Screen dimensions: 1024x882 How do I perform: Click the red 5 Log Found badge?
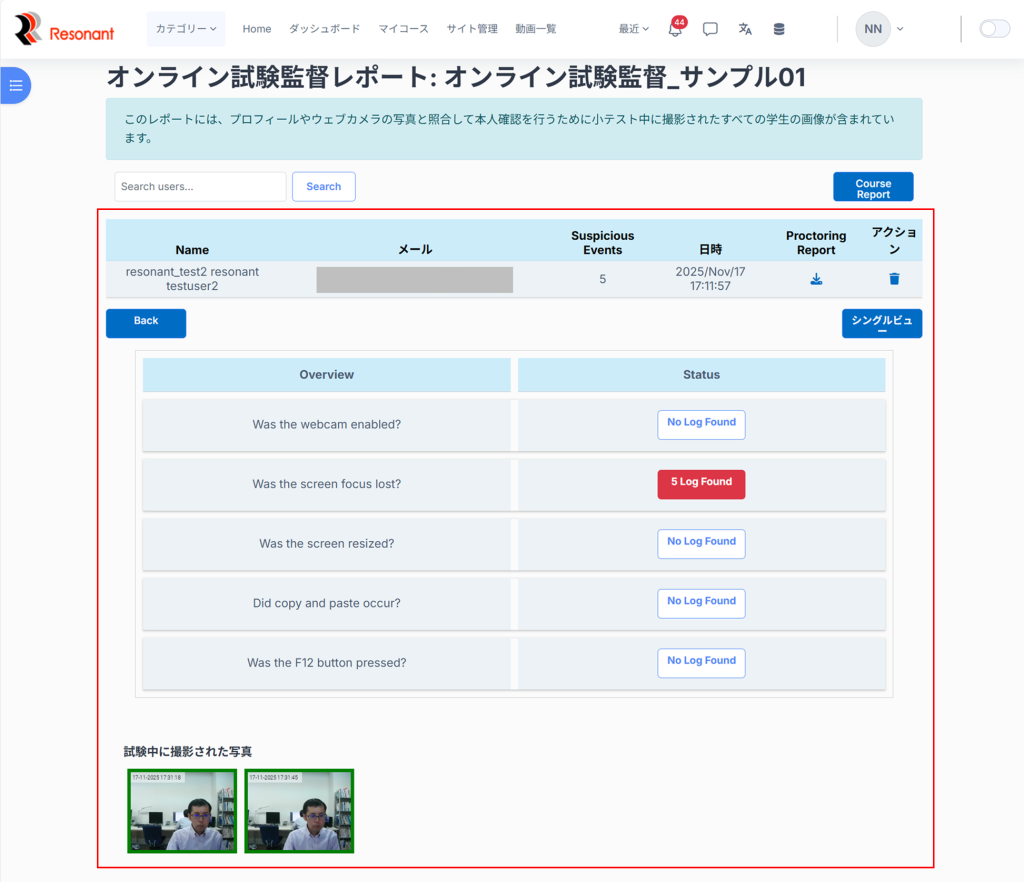(x=701, y=483)
